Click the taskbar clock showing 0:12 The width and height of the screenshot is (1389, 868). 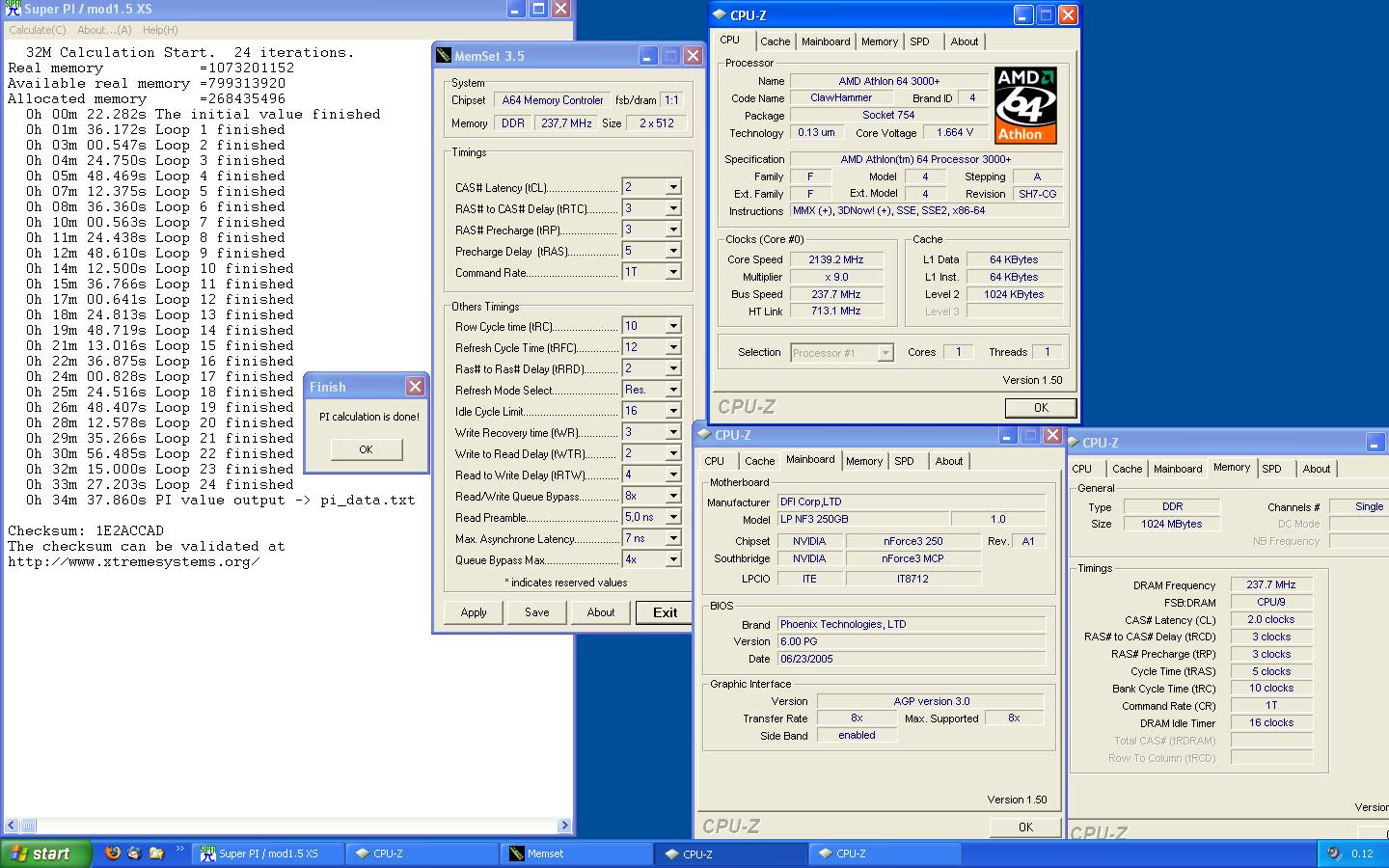(1362, 854)
